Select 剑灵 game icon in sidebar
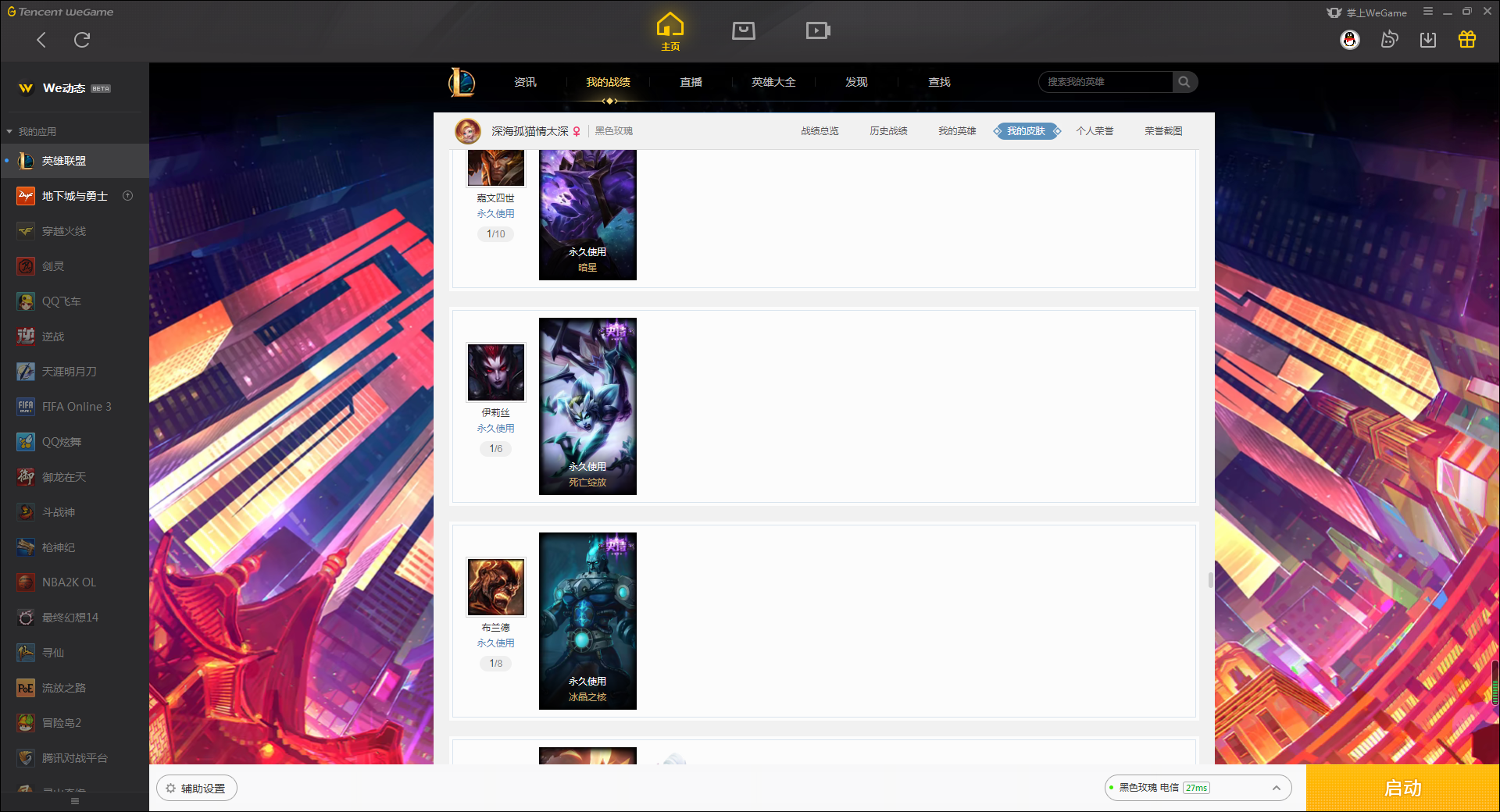This screenshot has height=812, width=1500. [x=26, y=266]
